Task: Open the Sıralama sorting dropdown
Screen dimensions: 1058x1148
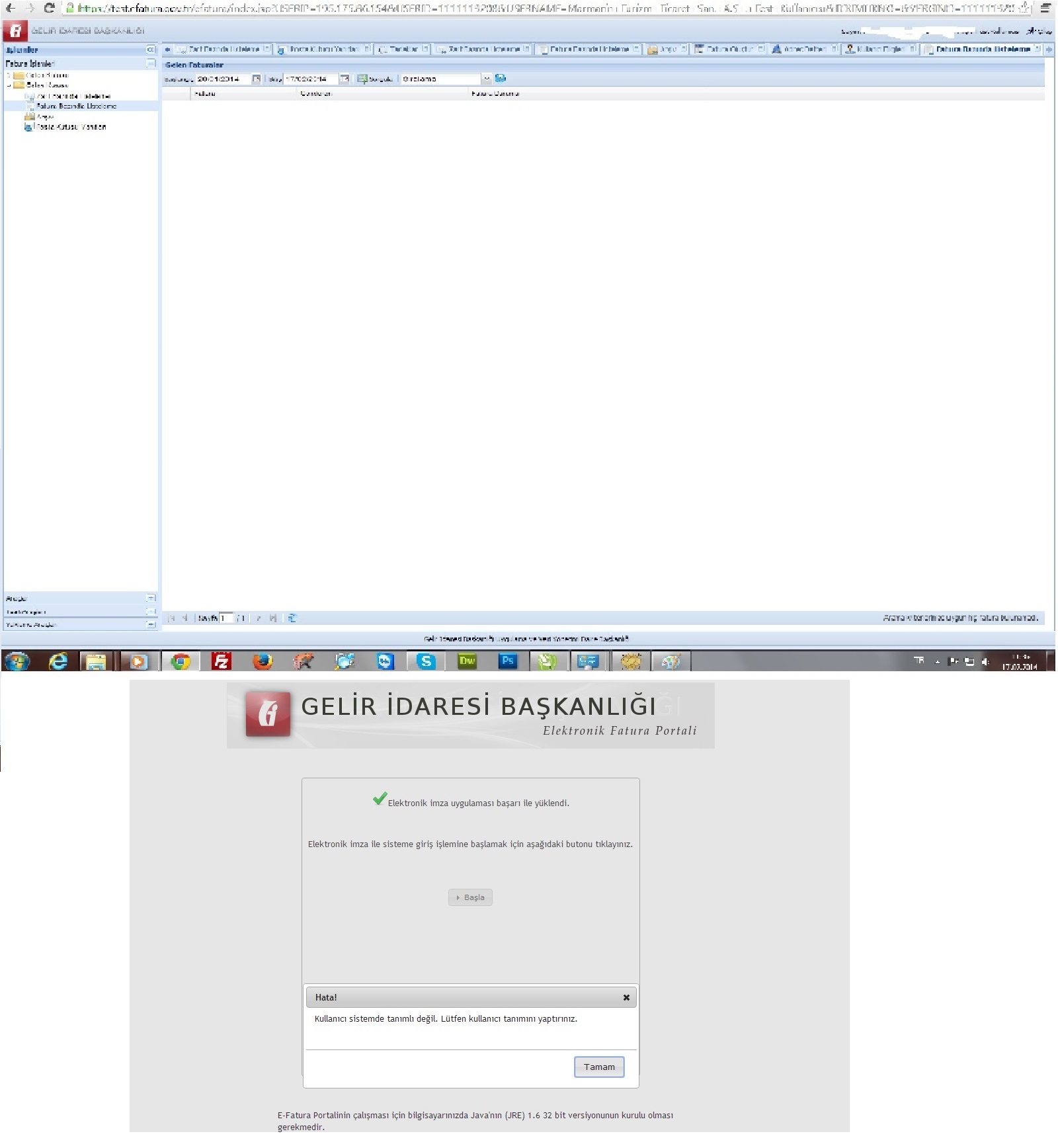Action: (x=487, y=79)
